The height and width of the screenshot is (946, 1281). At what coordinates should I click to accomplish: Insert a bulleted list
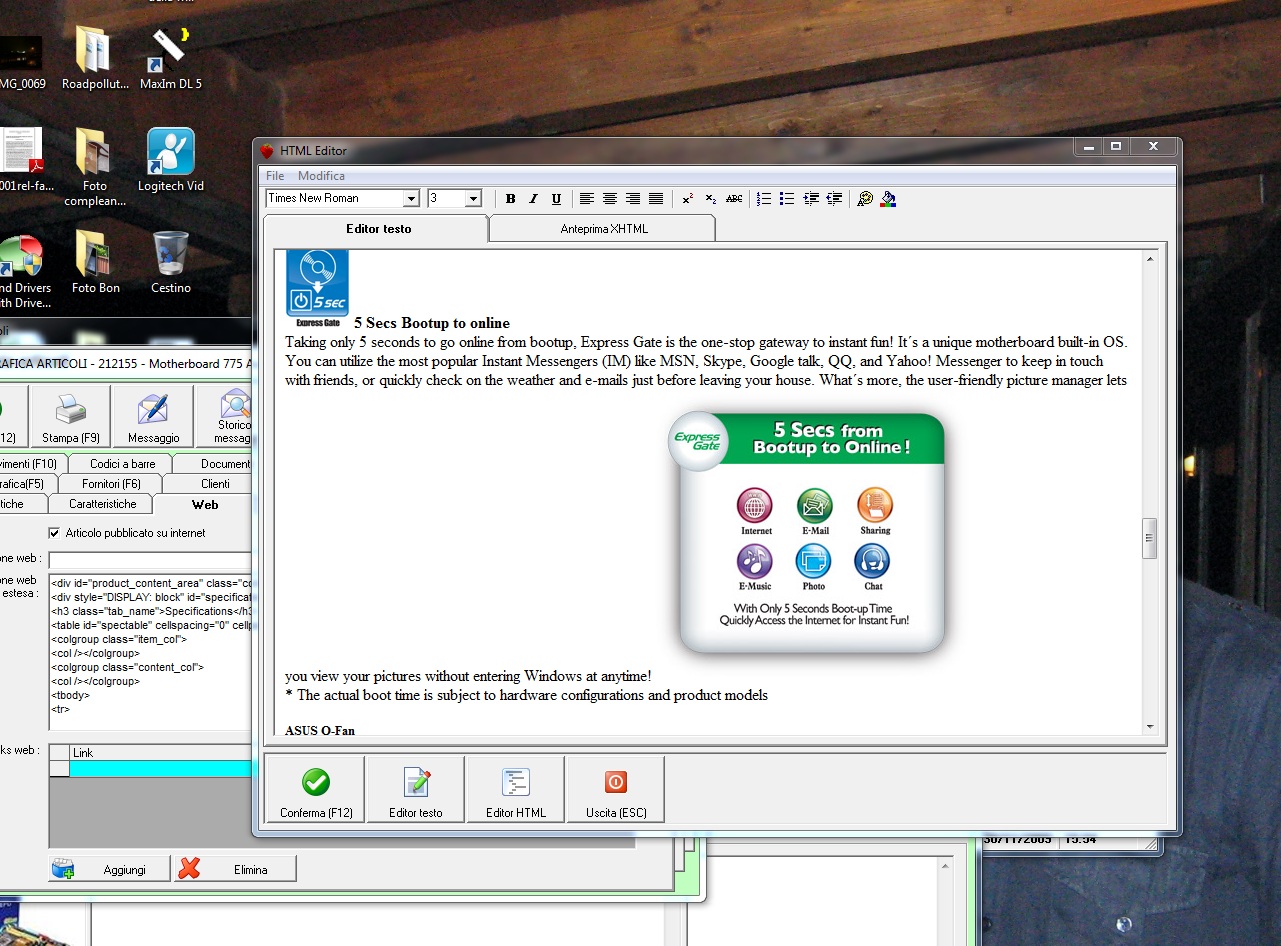click(787, 199)
